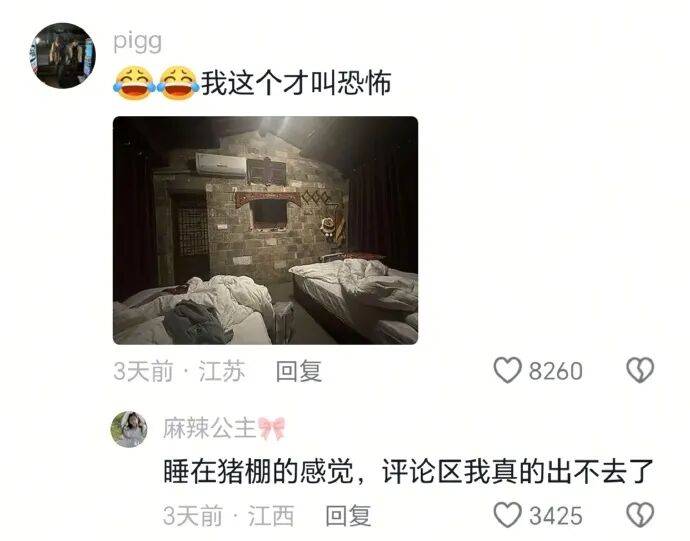This screenshot has width=690, height=541.
Task: Select comment text 我这个才叫恐怖
Action: (296, 83)
